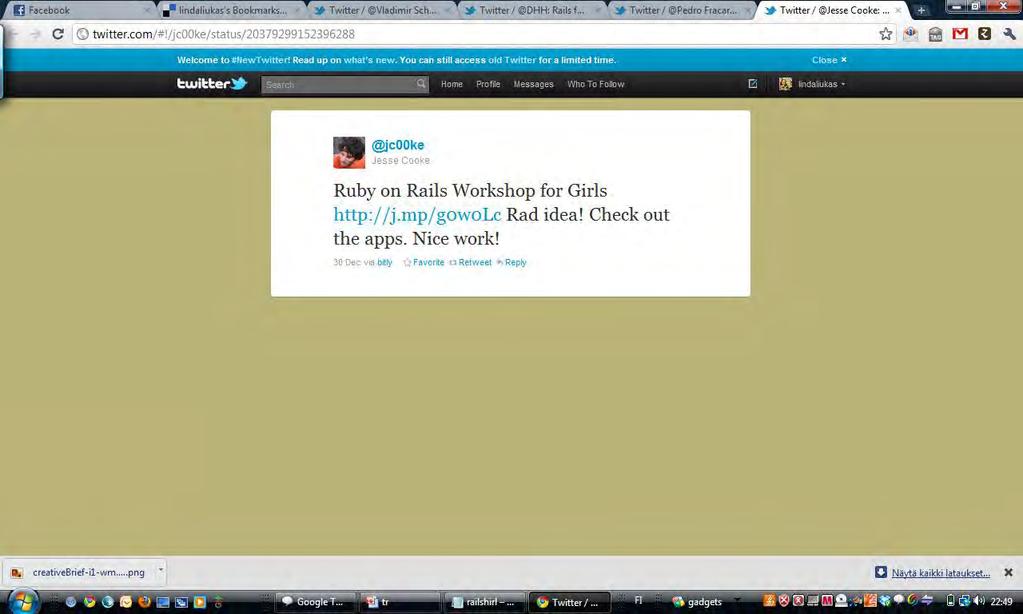Image resolution: width=1023 pixels, height=614 pixels.
Task: Click the FI language indicator
Action: [x=638, y=600]
